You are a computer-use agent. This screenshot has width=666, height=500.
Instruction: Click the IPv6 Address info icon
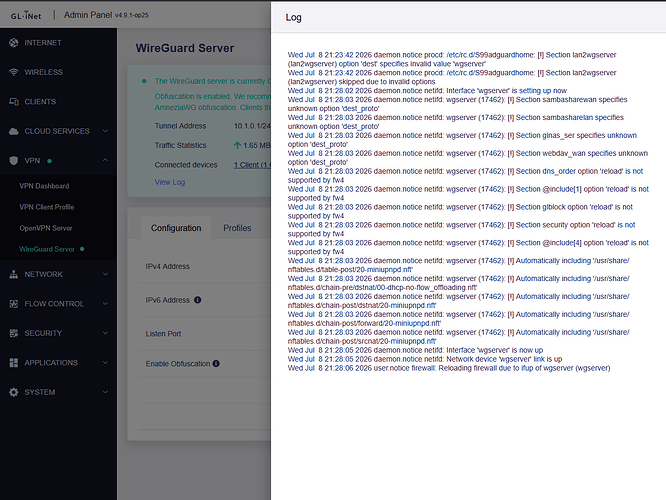(x=198, y=300)
